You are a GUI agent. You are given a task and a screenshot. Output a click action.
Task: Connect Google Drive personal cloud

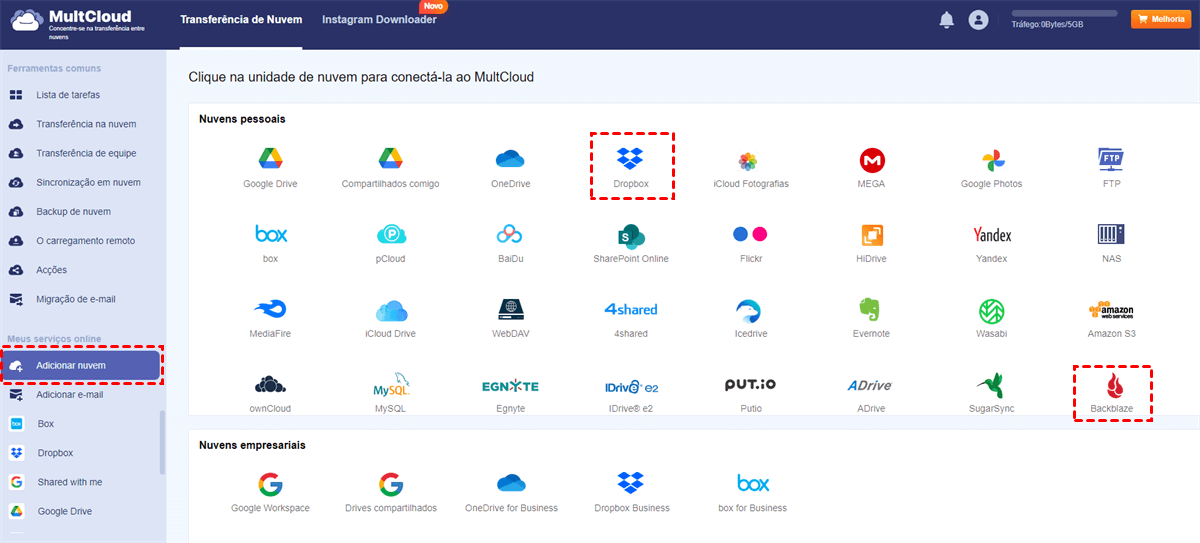click(270, 168)
